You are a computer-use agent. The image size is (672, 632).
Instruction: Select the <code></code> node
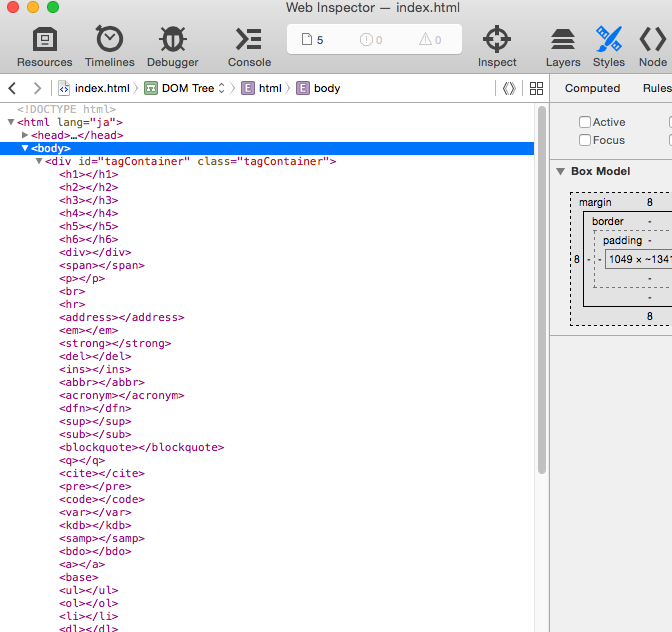(102, 499)
